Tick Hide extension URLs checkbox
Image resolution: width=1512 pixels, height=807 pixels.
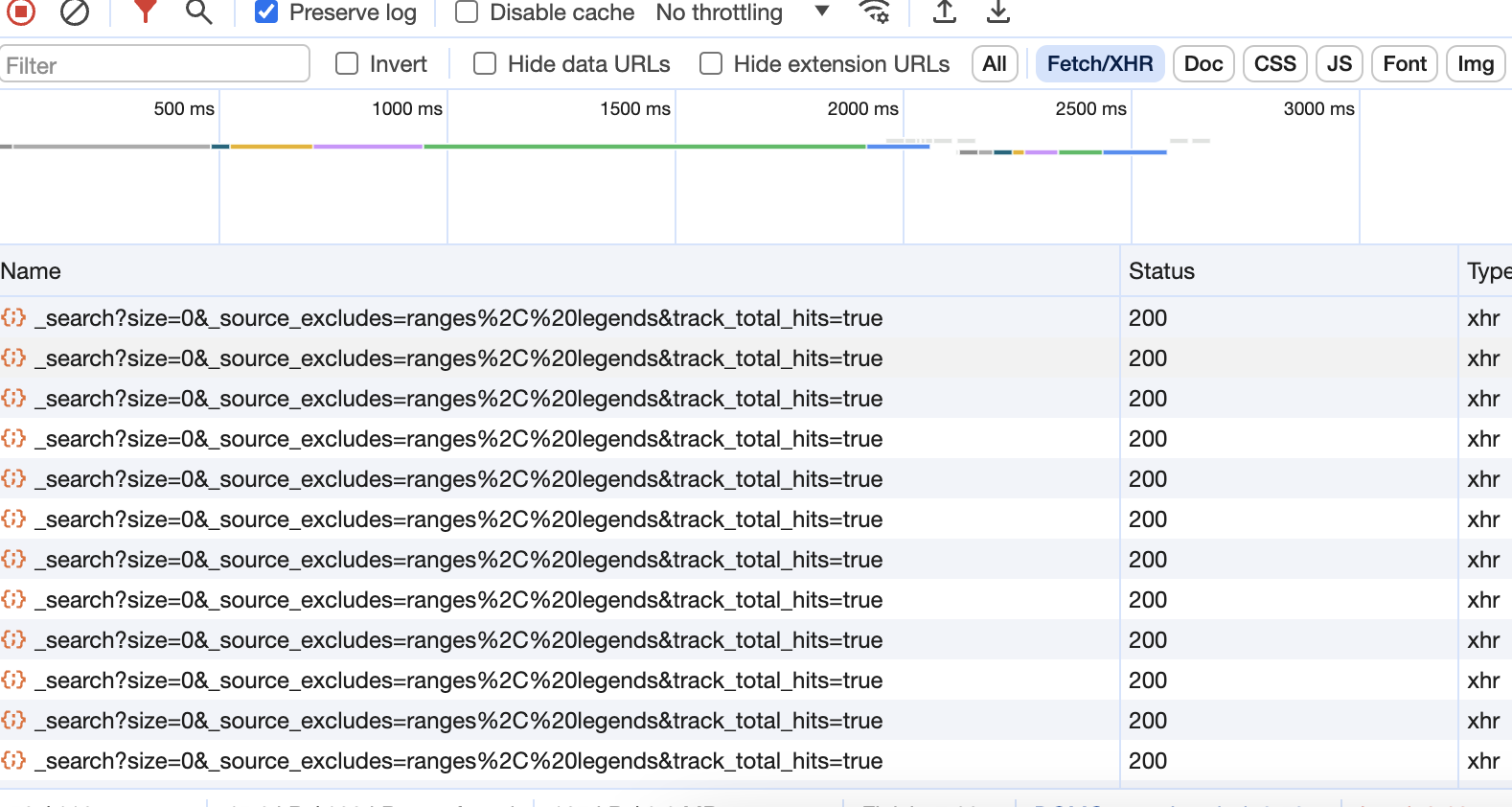pyautogui.click(x=711, y=64)
